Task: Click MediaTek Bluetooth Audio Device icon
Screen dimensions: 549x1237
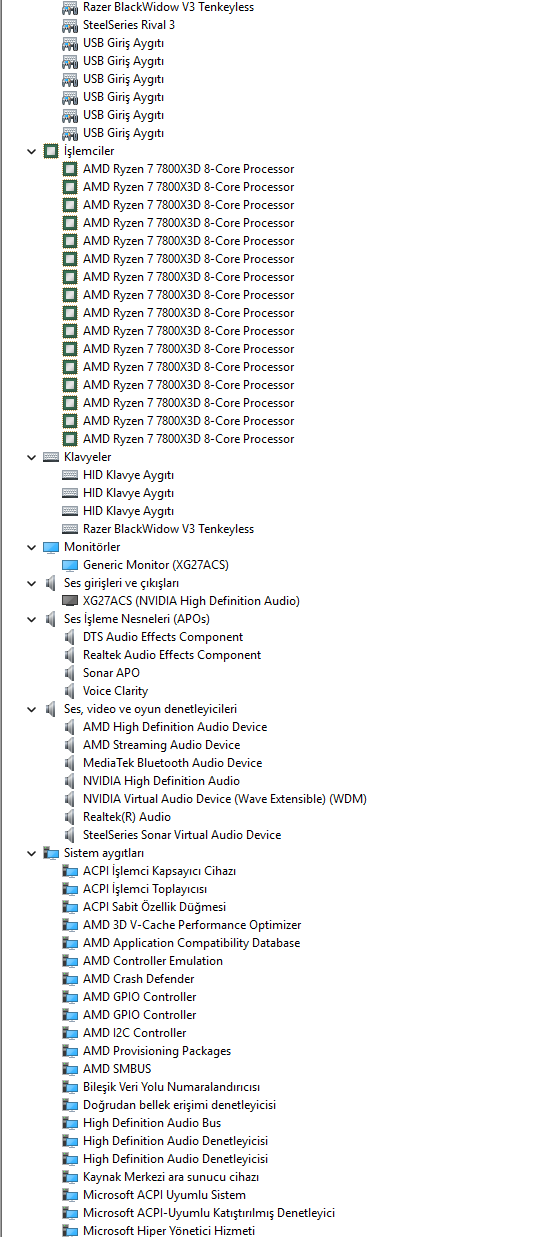Action: pos(70,763)
